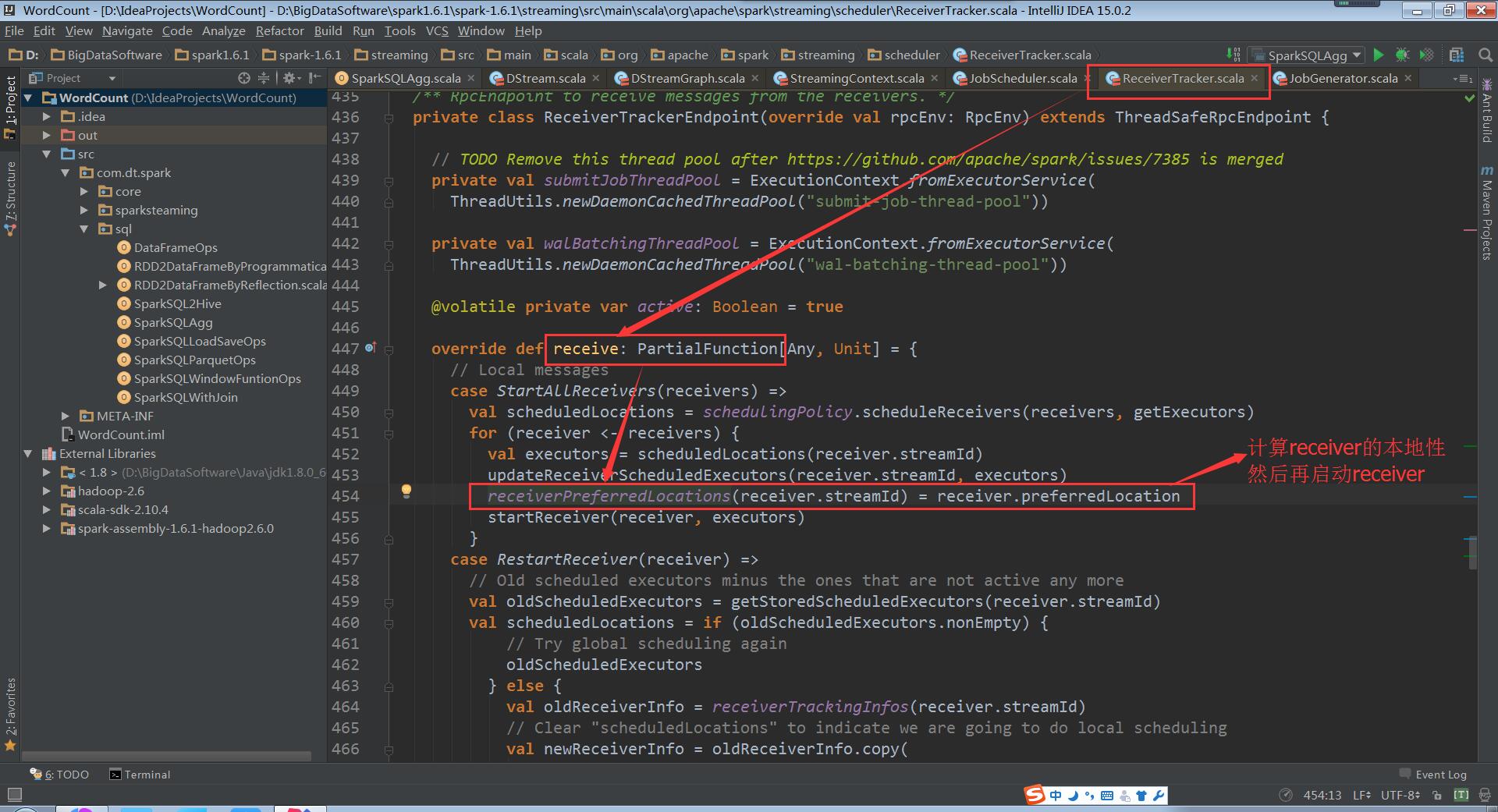Image resolution: width=1498 pixels, height=812 pixels.
Task: Open the Refactor menu
Action: [x=279, y=30]
